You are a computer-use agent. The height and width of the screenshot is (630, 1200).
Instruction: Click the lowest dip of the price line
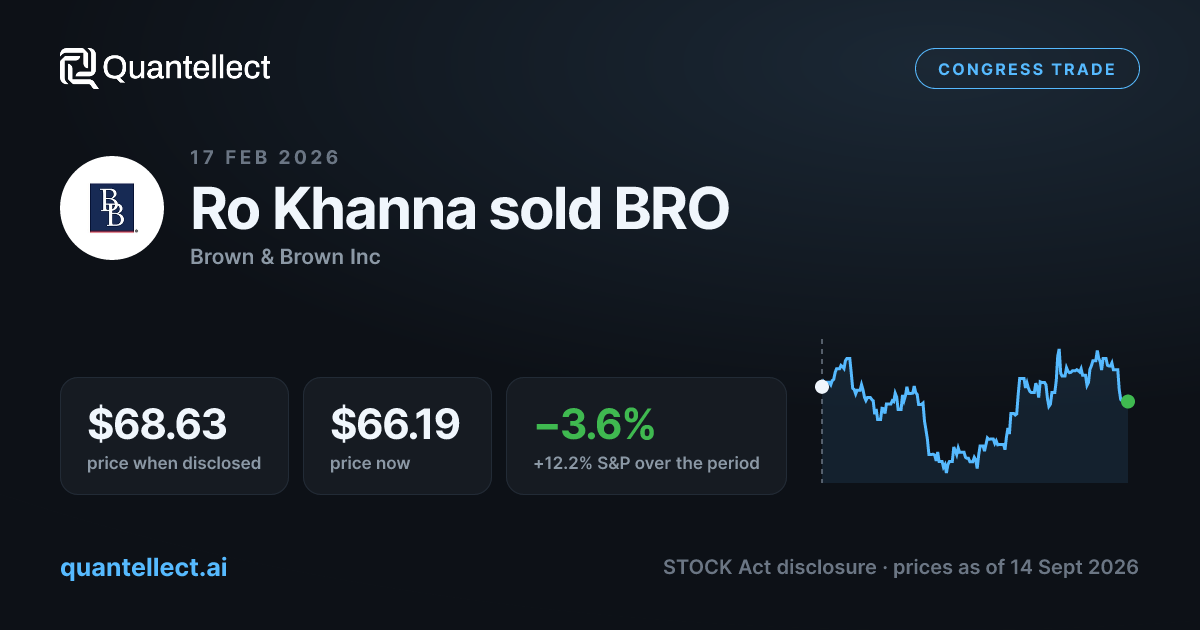point(946,471)
